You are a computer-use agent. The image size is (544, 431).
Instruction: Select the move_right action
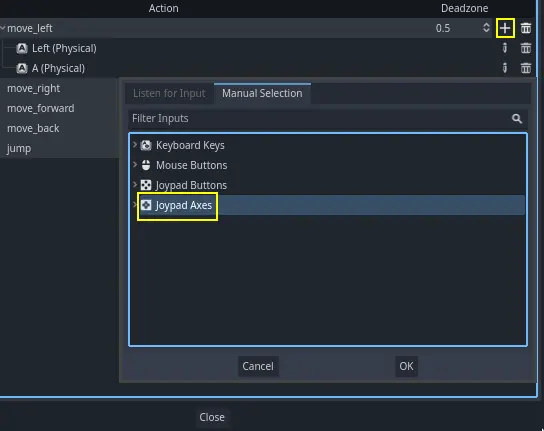(x=33, y=88)
